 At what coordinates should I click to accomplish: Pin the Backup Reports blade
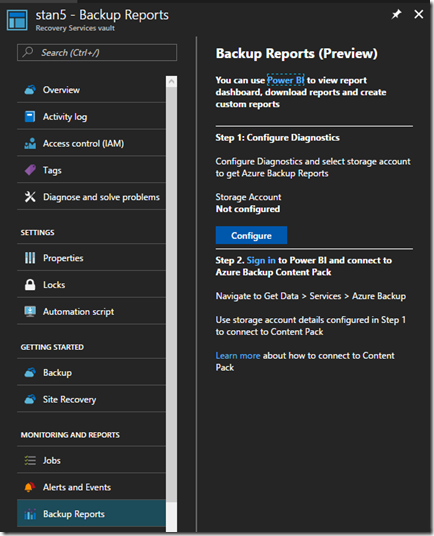click(x=396, y=14)
